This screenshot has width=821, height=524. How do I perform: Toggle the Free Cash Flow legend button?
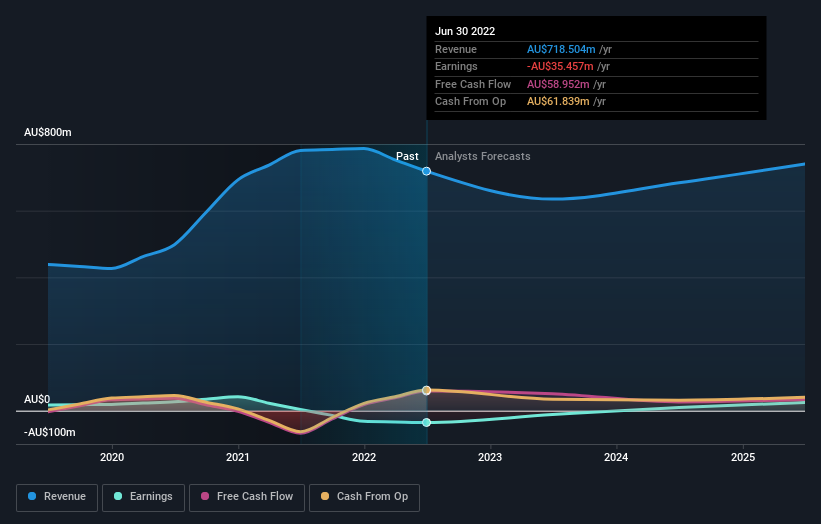tap(247, 497)
